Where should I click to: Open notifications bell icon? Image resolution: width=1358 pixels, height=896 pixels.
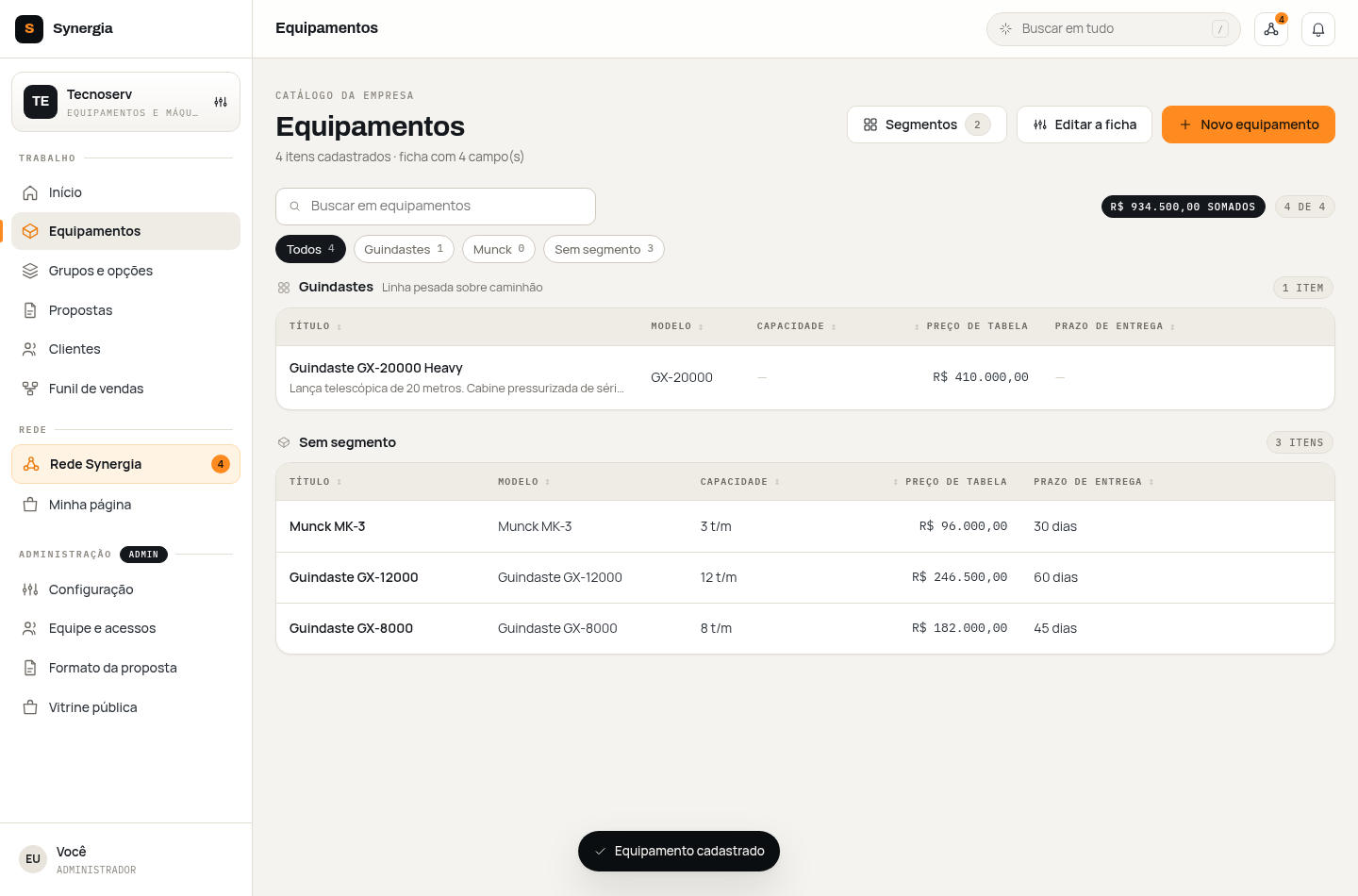[1318, 29]
